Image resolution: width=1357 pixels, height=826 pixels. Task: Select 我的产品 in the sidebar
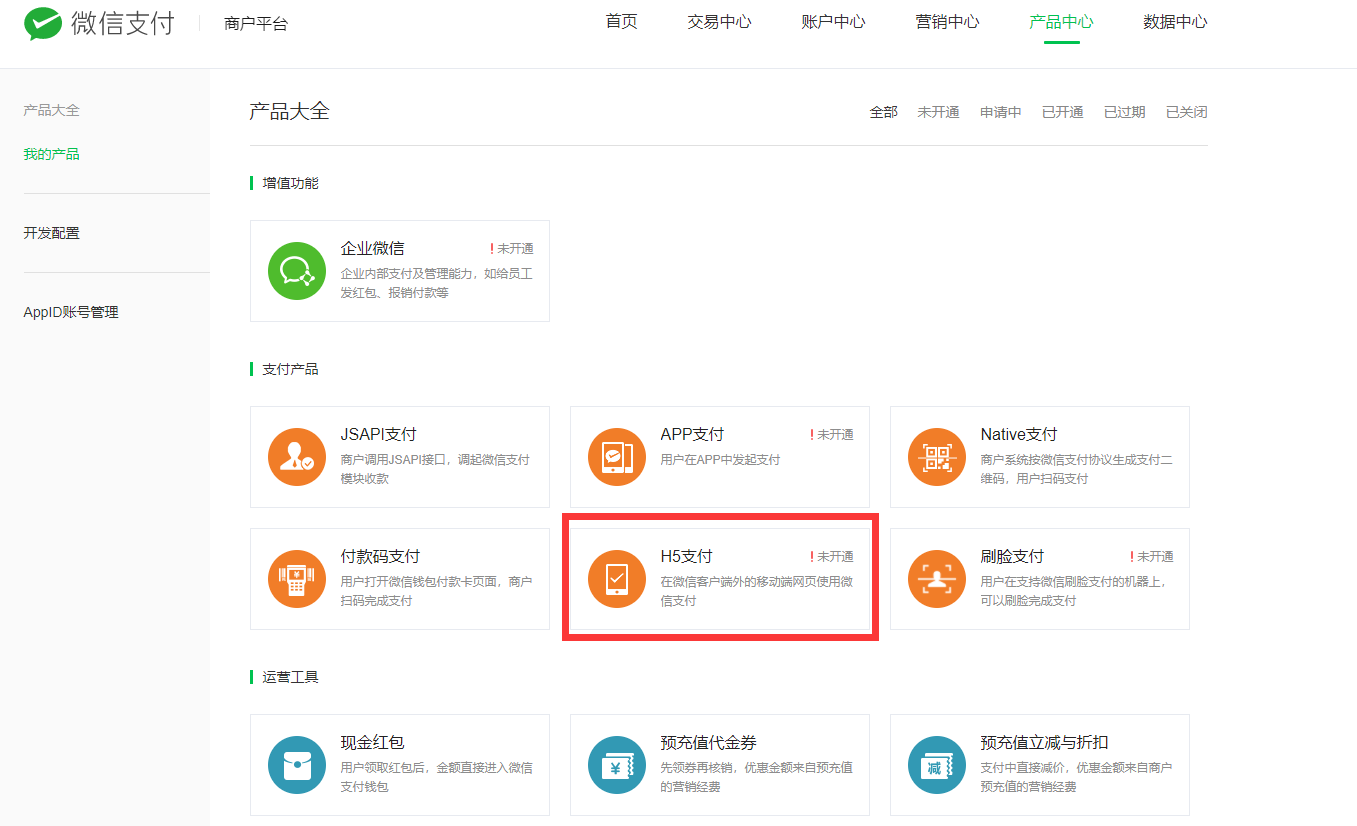[51, 154]
